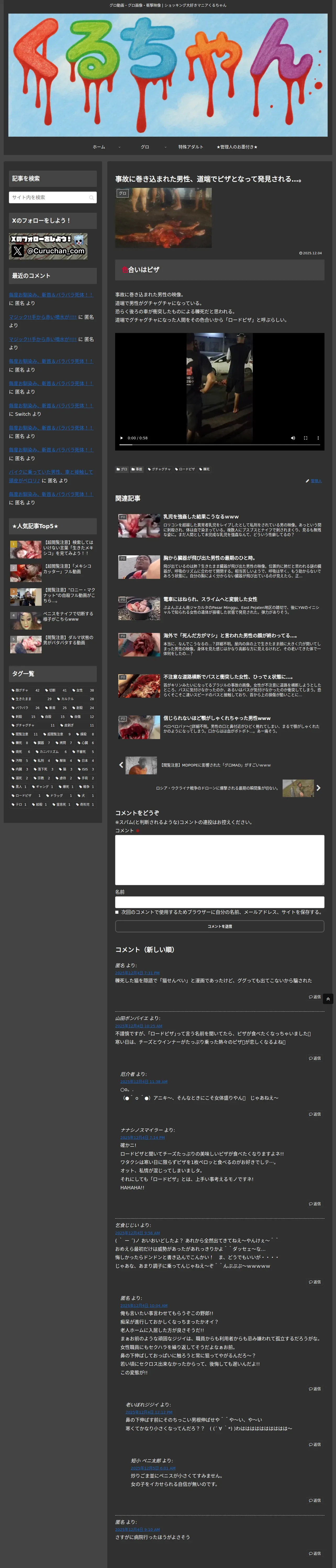
Task: Go to previous post via left chevron
Action: click(121, 765)
